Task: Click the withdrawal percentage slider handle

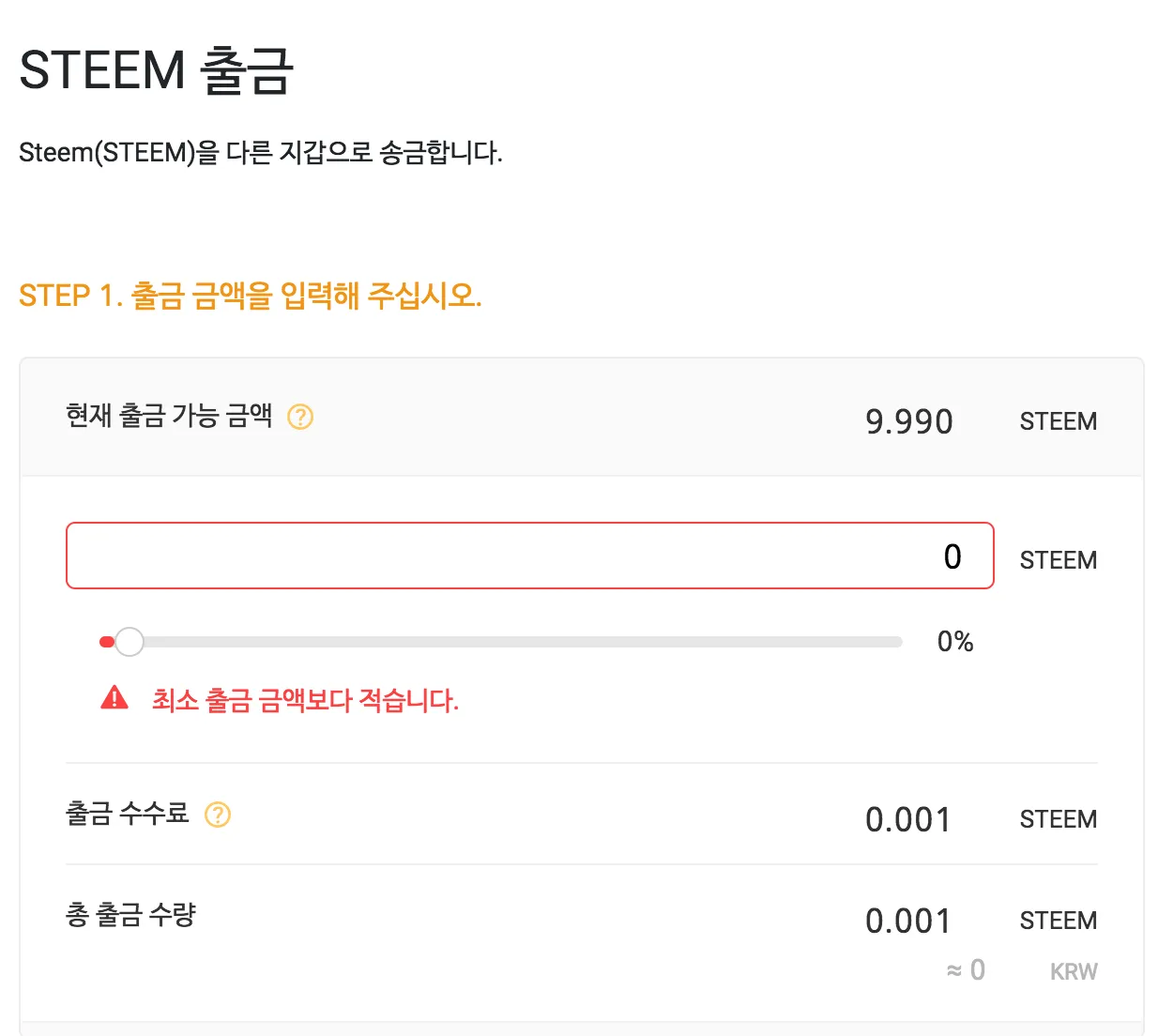Action: point(129,642)
